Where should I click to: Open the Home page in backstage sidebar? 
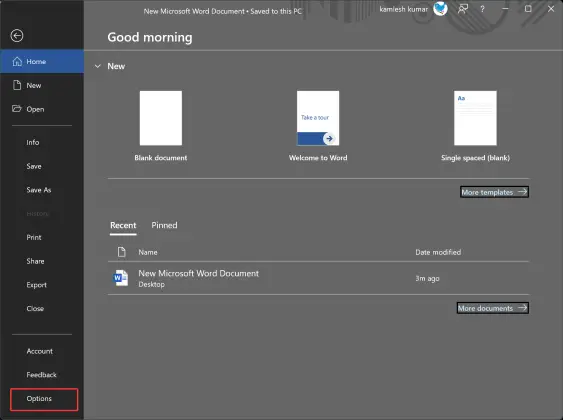(x=42, y=61)
